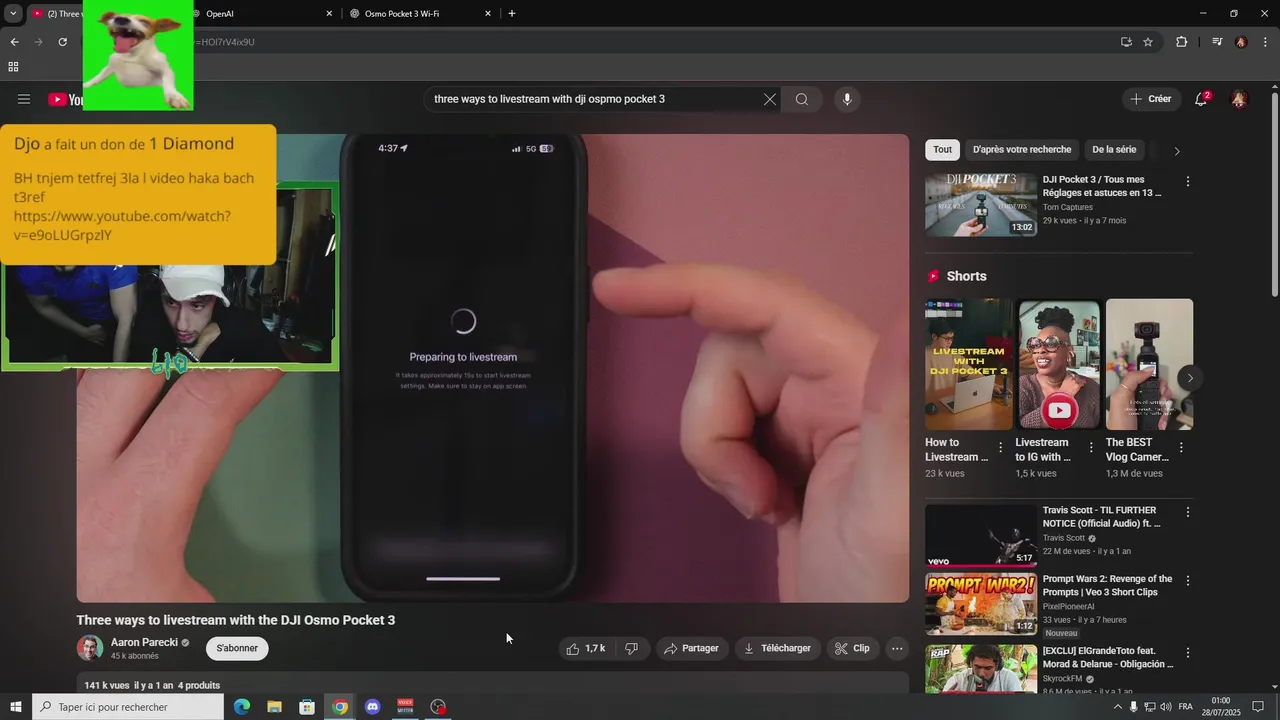Screen dimensions: 1280x720
Task: Open Prompt War 2 video thumbnail
Action: tap(981, 603)
